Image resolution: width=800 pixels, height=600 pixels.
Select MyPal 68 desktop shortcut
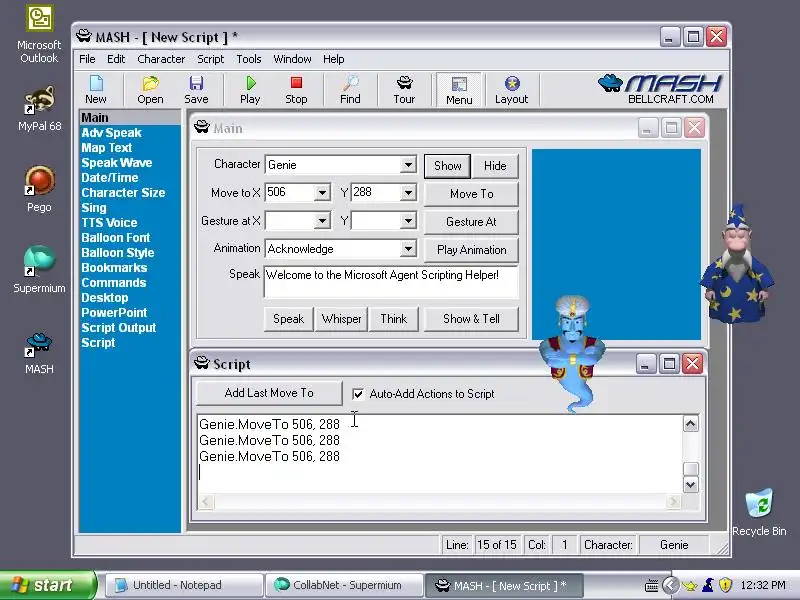tap(39, 109)
